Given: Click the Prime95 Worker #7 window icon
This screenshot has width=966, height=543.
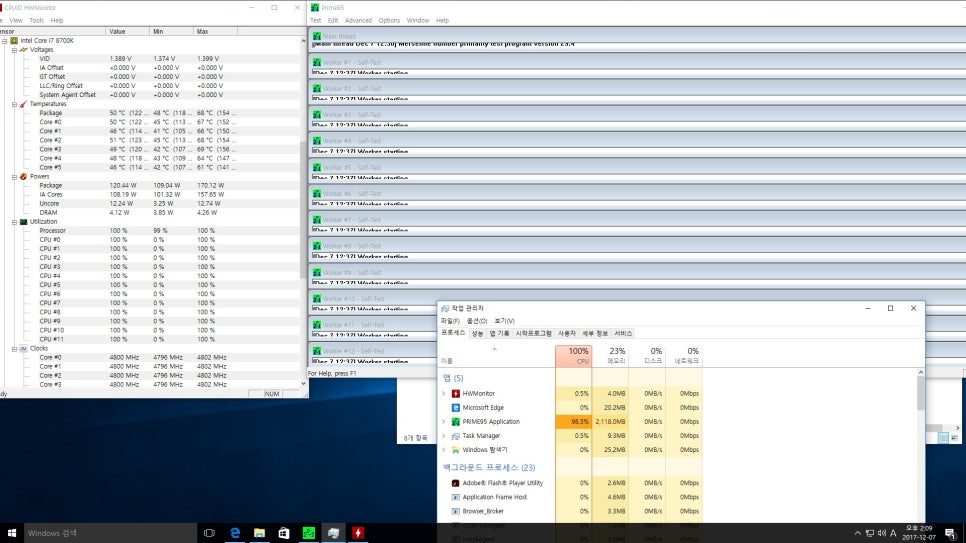Looking at the screenshot, I should [x=317, y=220].
